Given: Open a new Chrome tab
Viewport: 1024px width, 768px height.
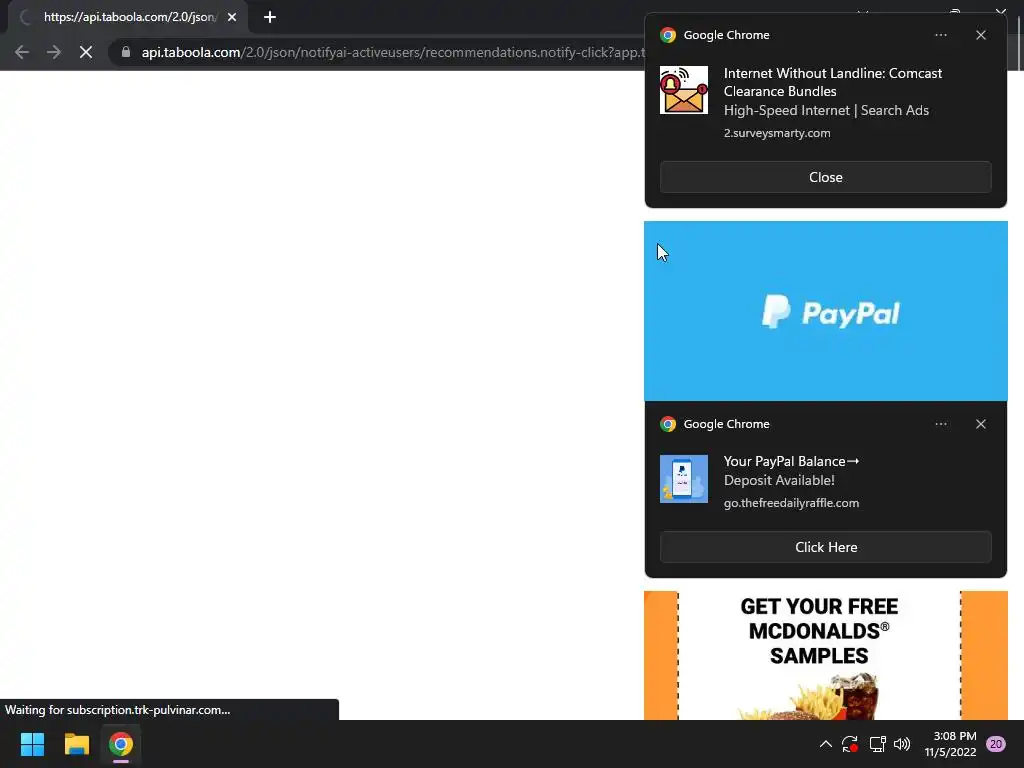Looking at the screenshot, I should coord(270,17).
